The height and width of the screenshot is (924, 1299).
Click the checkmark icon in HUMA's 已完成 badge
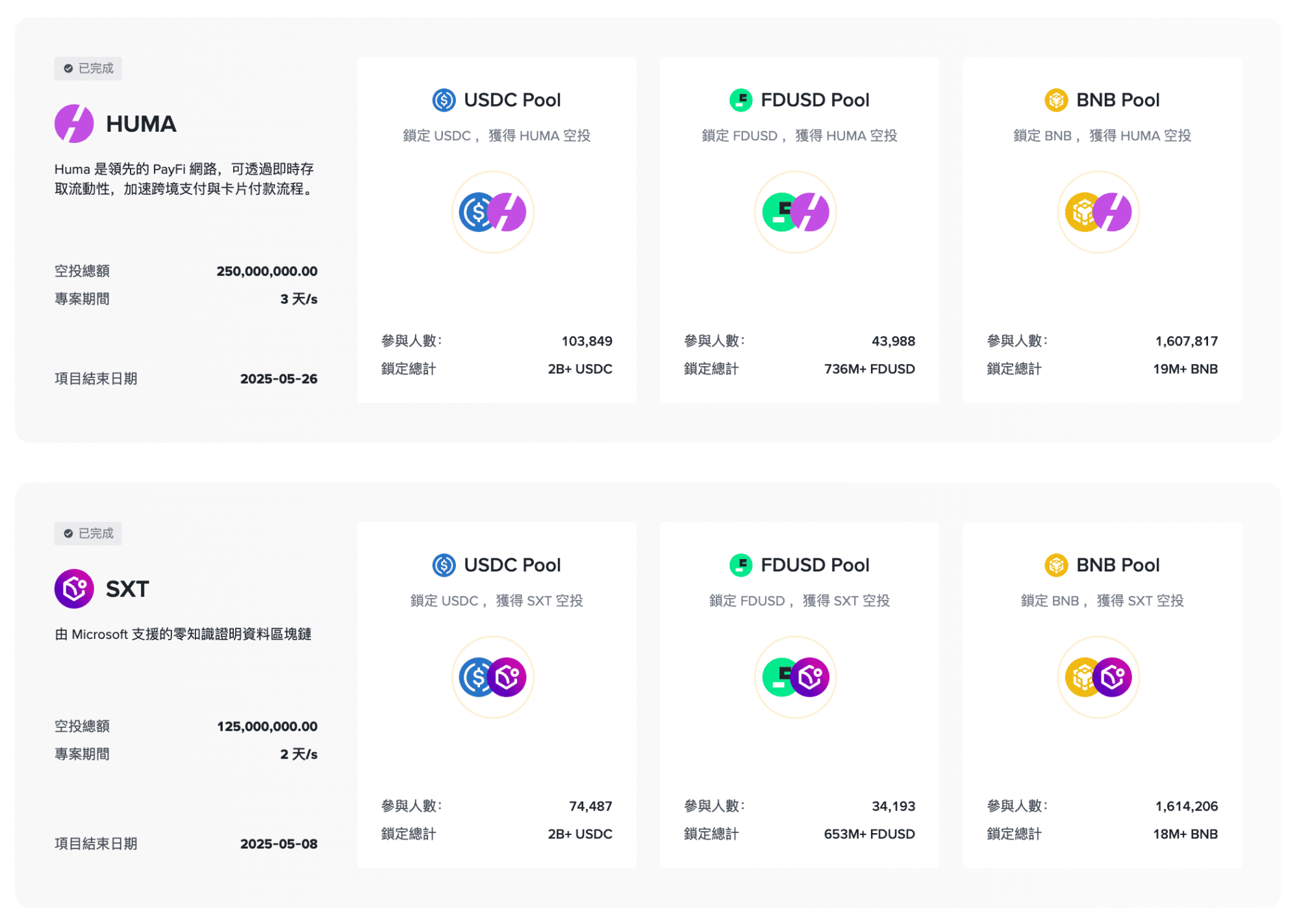coord(68,68)
